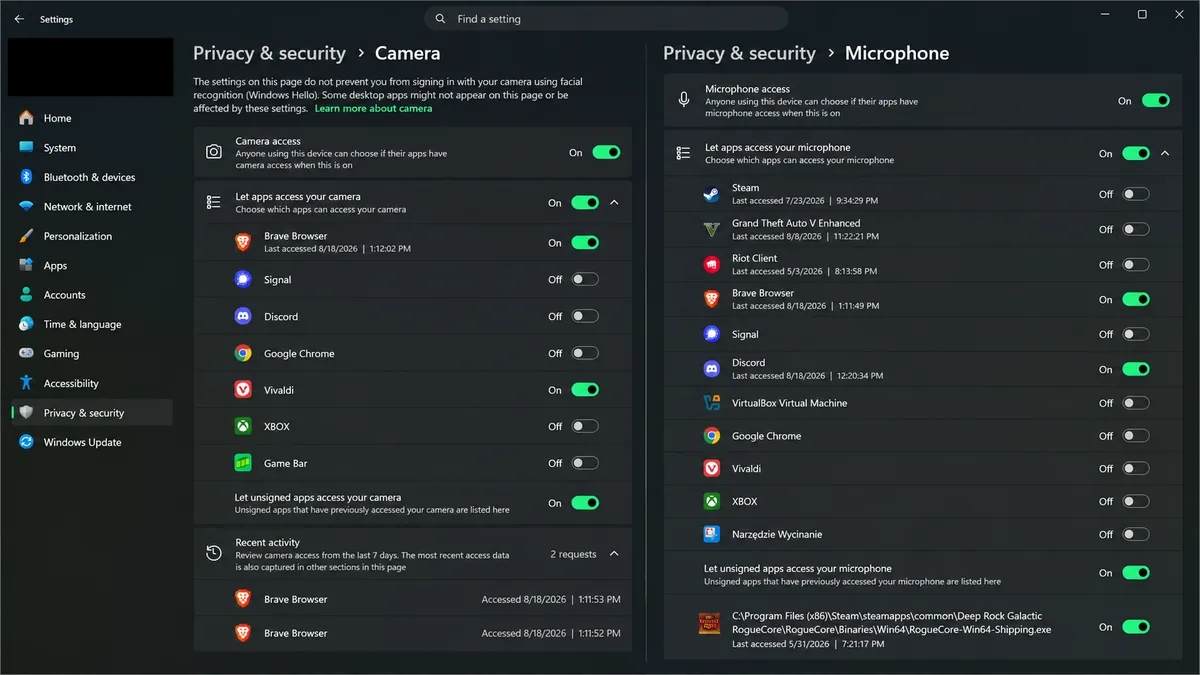Click Privacy & security breadcrumb above Microphone

coord(739,53)
